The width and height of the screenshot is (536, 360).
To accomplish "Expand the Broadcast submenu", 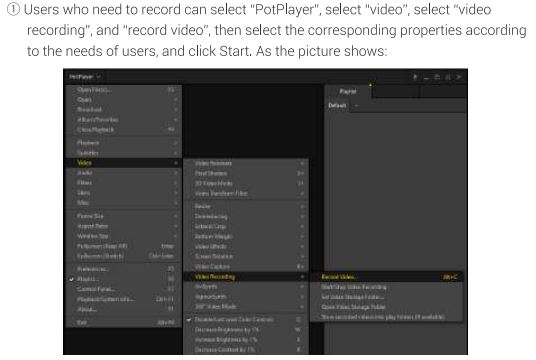I will (x=124, y=109).
